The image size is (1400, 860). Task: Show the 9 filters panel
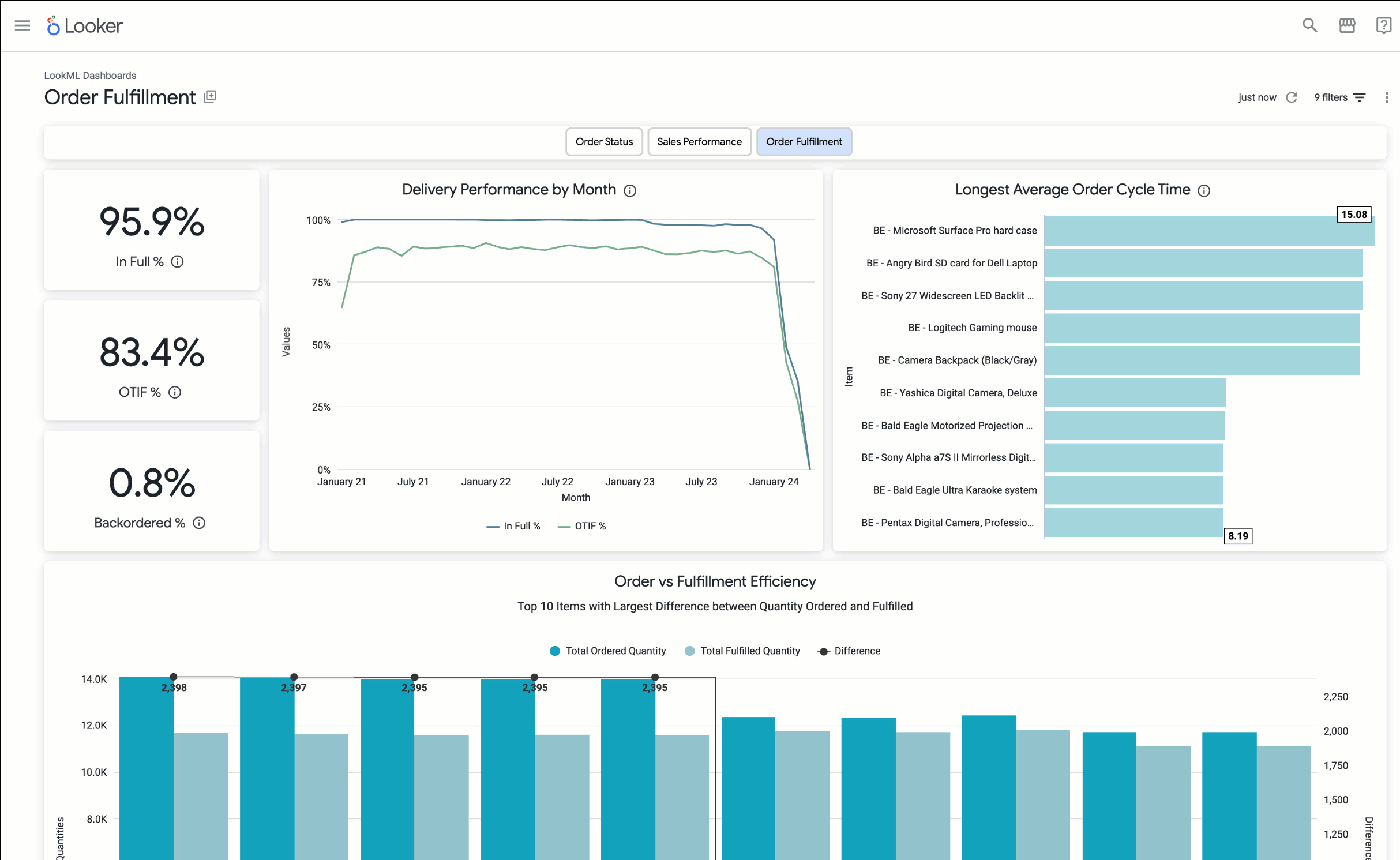coord(1339,97)
